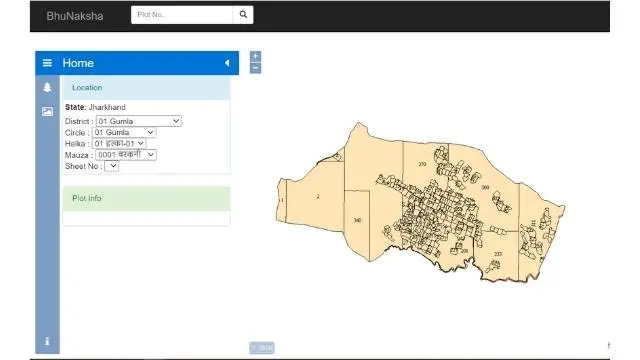Open the Sheet No dropdown
The image size is (640, 360).
[111, 166]
